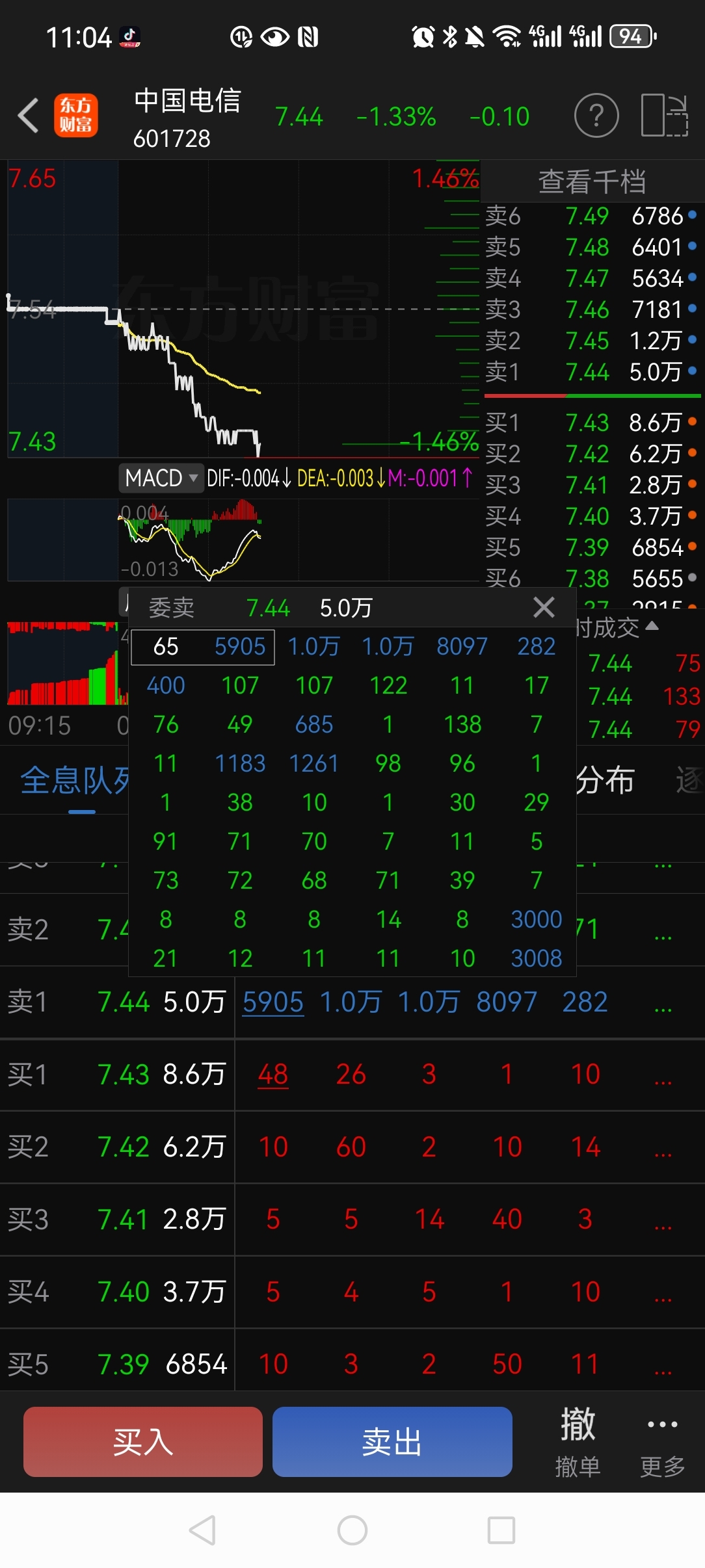The width and height of the screenshot is (705, 1568).
Task: Select the 买4 7.40 order book row
Action: pos(591,516)
